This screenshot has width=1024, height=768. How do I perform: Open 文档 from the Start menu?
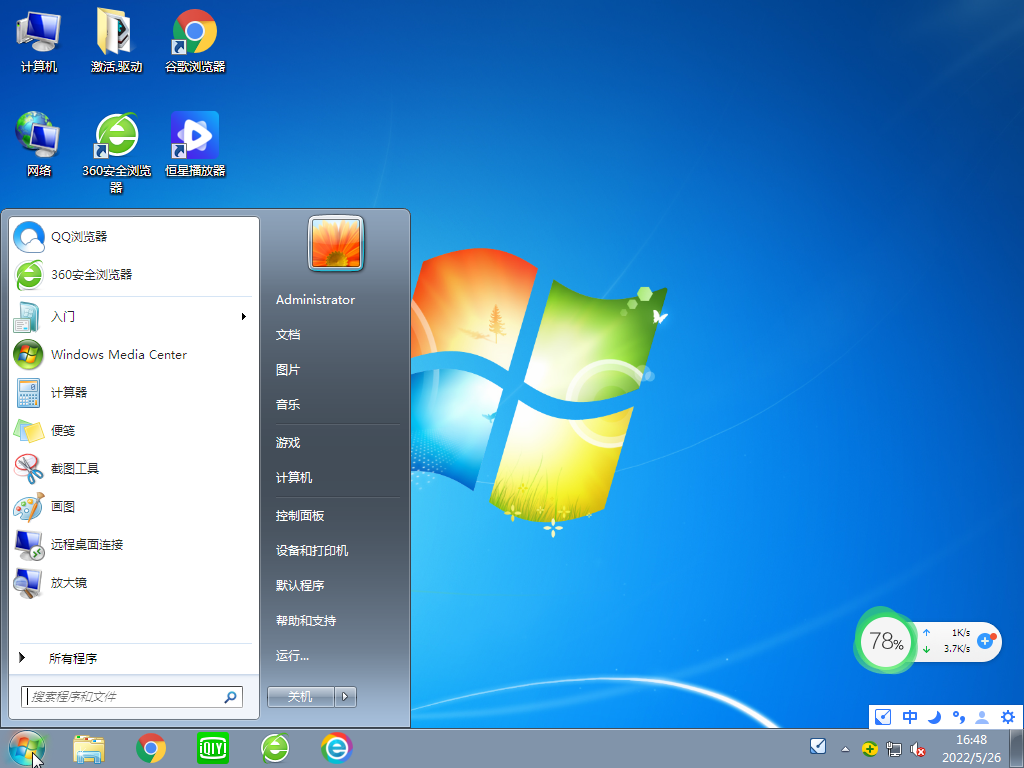[288, 335]
